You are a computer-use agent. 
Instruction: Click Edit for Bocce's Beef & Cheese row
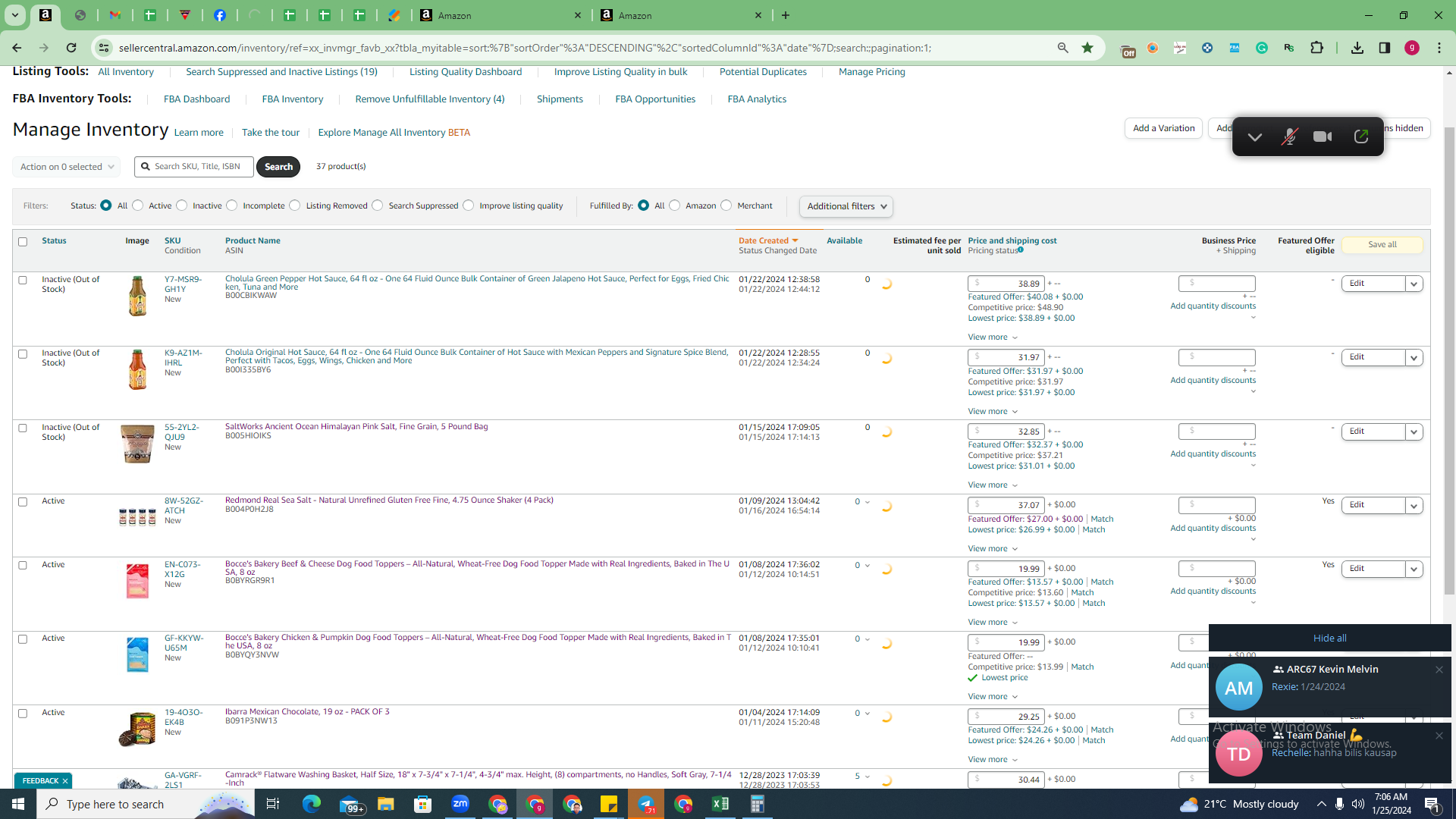(x=1373, y=569)
